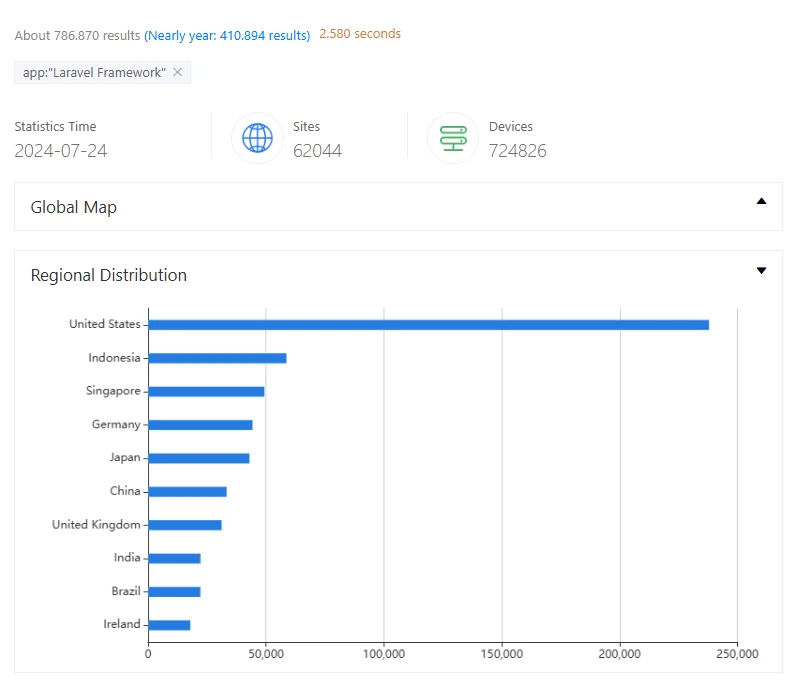Image resolution: width=802 pixels, height=683 pixels.
Task: Click the Japan axis label
Action: [125, 457]
